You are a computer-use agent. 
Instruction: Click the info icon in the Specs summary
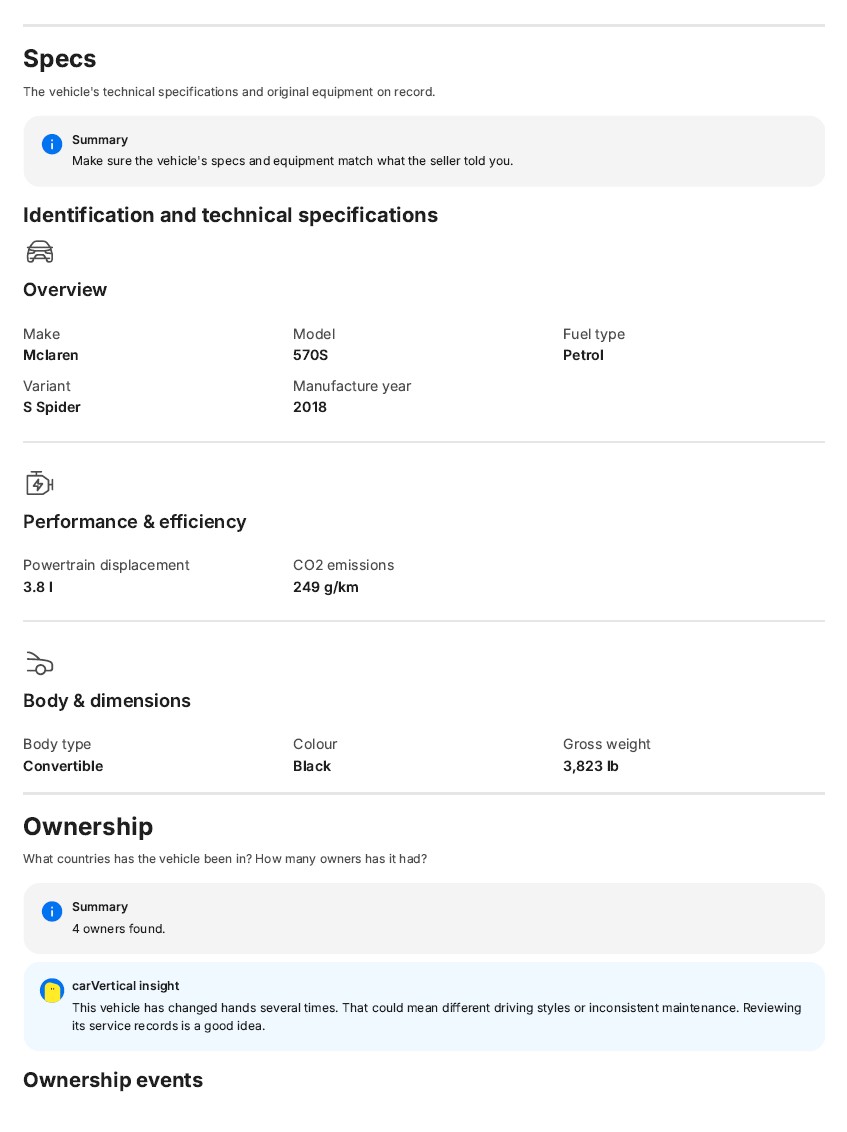(x=52, y=144)
